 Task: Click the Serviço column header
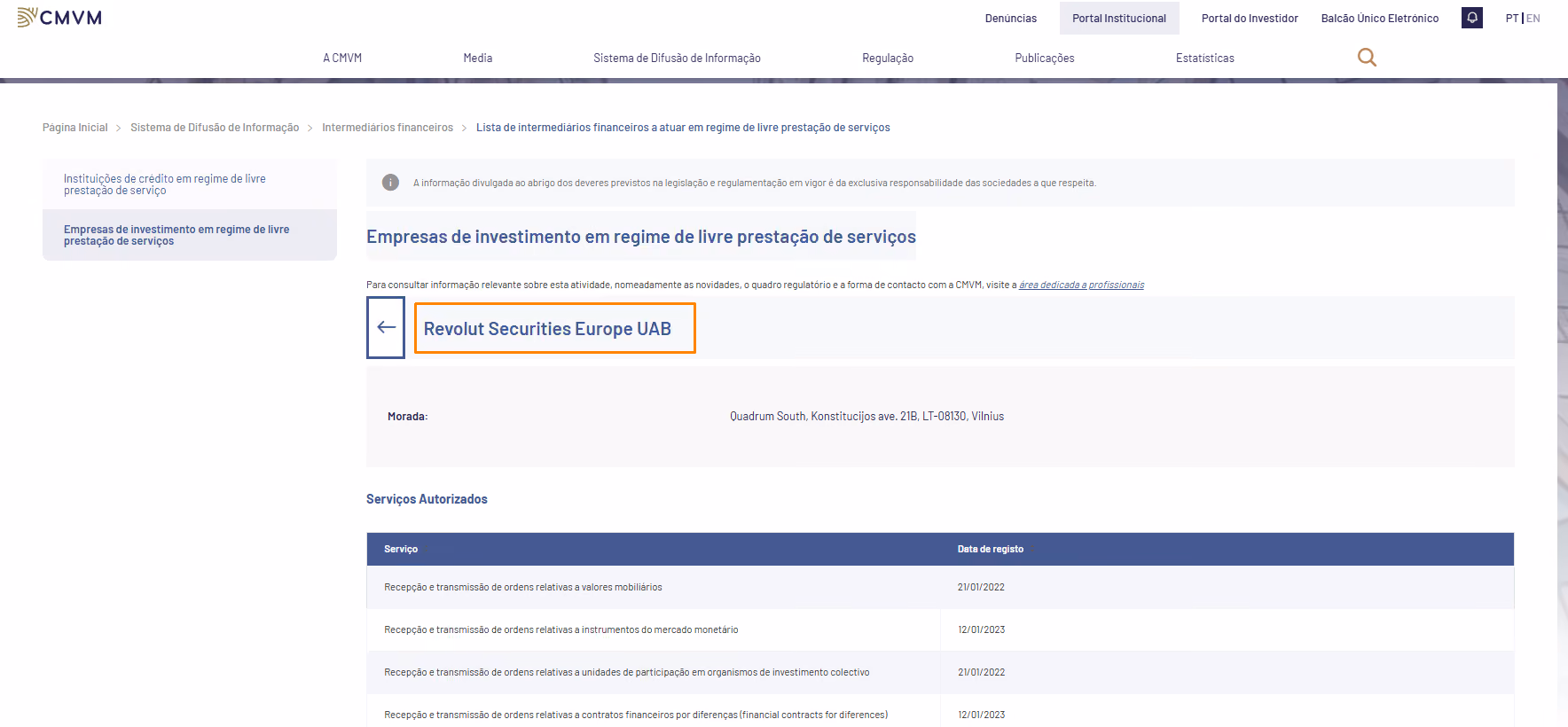401,550
